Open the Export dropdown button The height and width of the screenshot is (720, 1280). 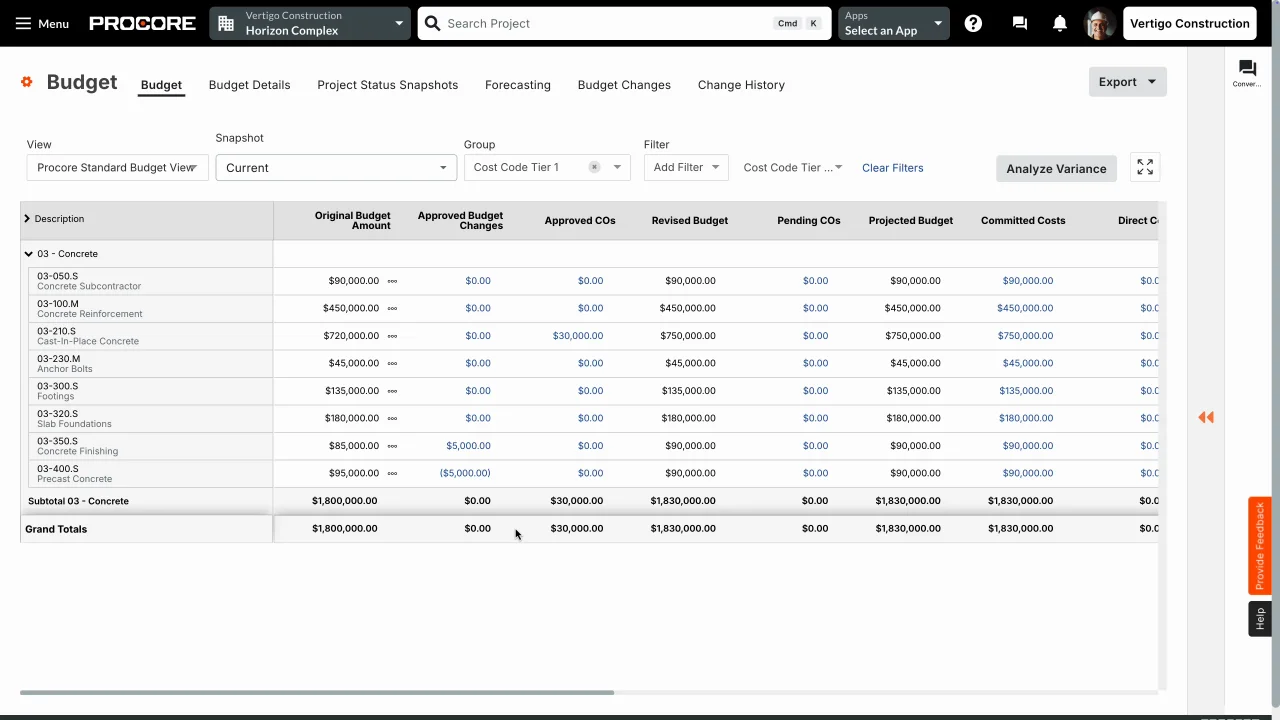tap(1127, 82)
